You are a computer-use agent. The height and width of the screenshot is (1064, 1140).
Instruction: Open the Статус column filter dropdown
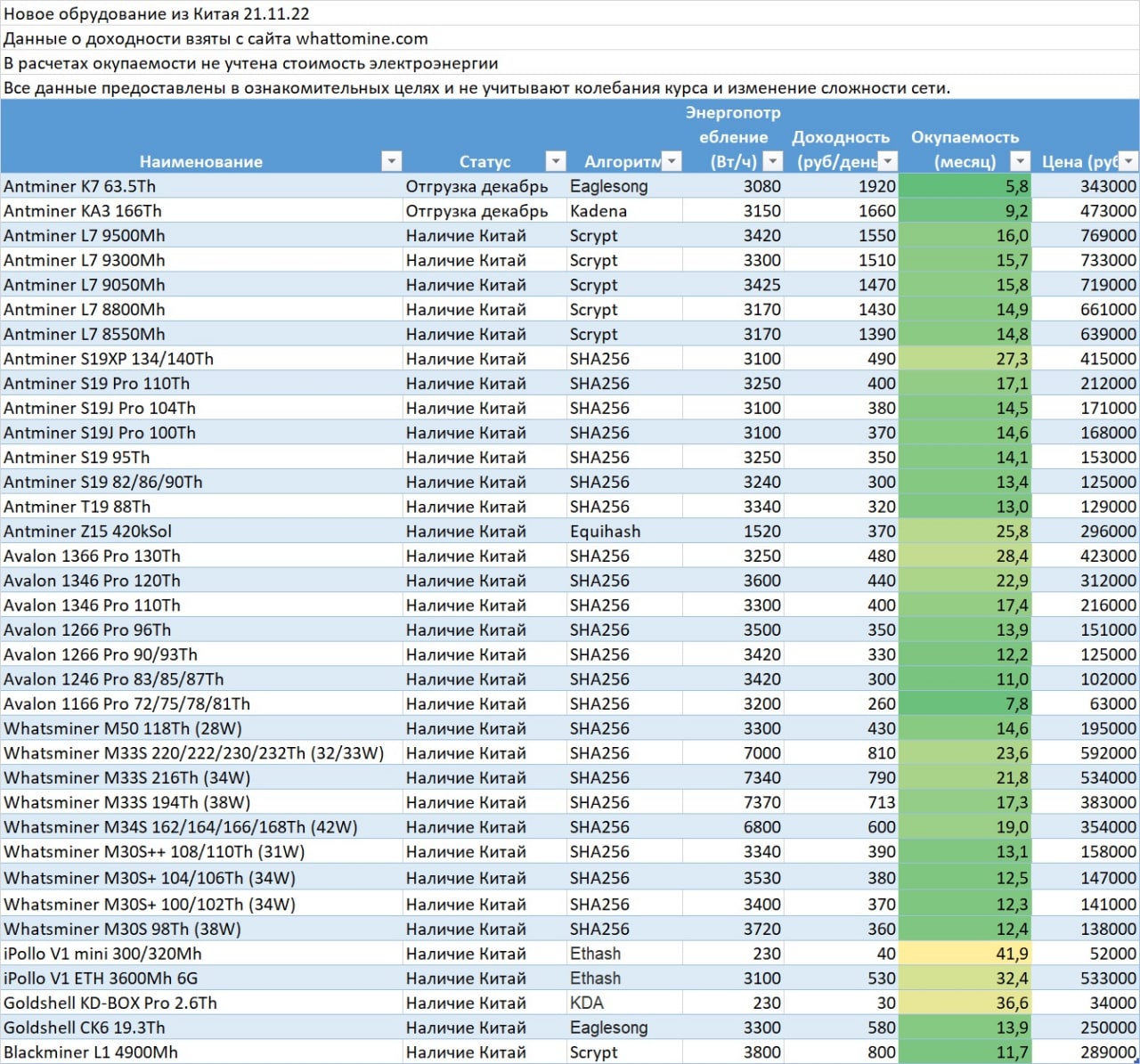pos(556,161)
